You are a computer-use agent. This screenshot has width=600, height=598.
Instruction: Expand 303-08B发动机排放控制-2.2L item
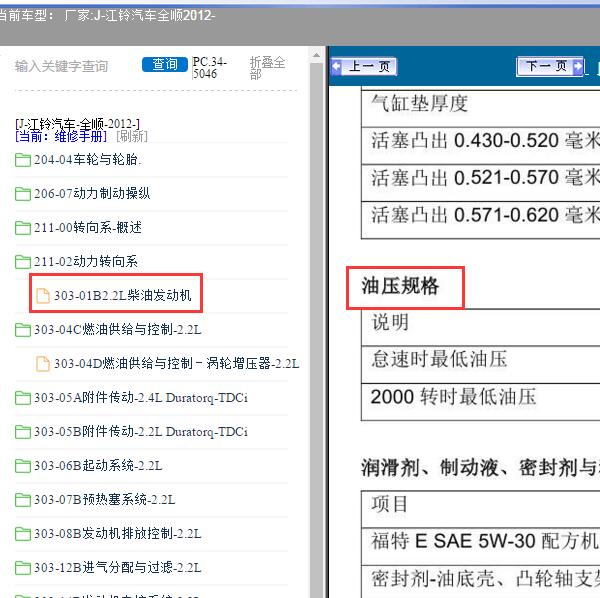tap(117, 534)
